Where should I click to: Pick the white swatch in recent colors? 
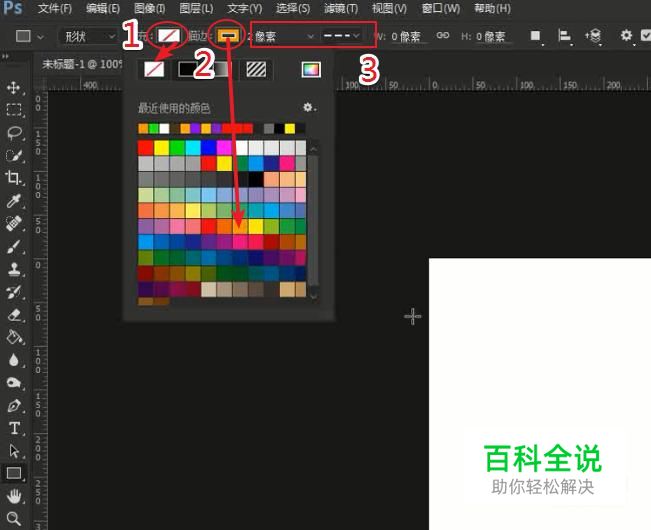[x=164, y=128]
